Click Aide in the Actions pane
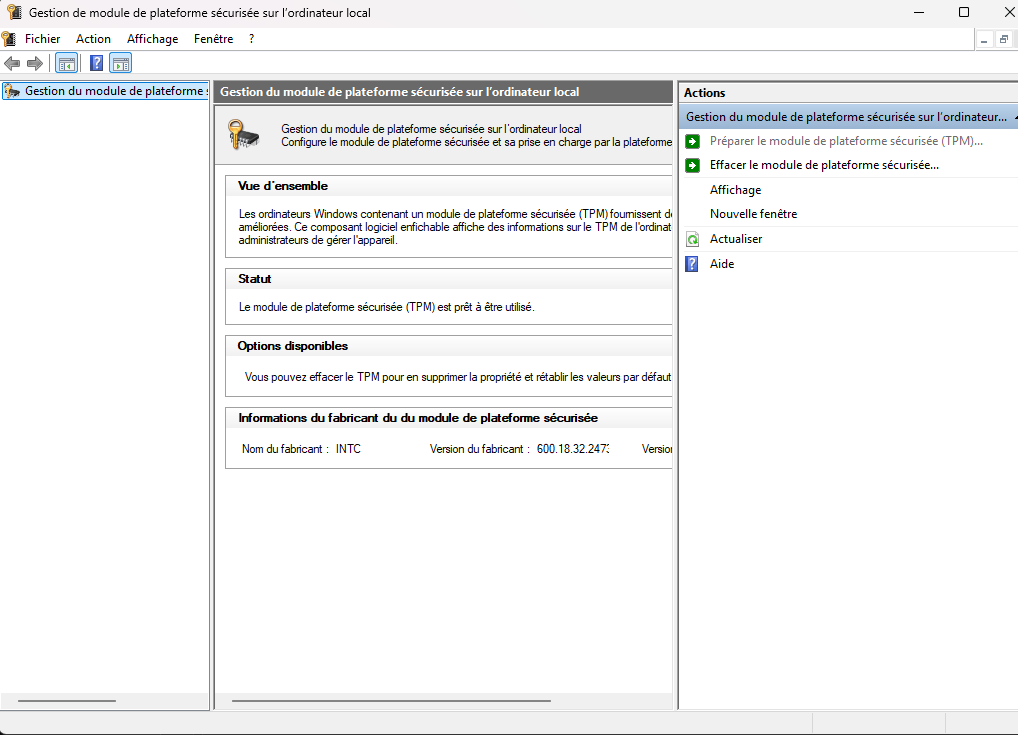Viewport: 1018px width, 735px height. point(722,264)
